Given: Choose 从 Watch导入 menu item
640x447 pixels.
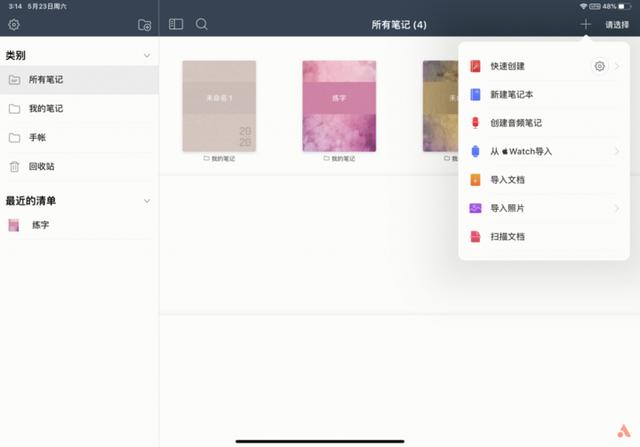Looking at the screenshot, I should (x=544, y=151).
